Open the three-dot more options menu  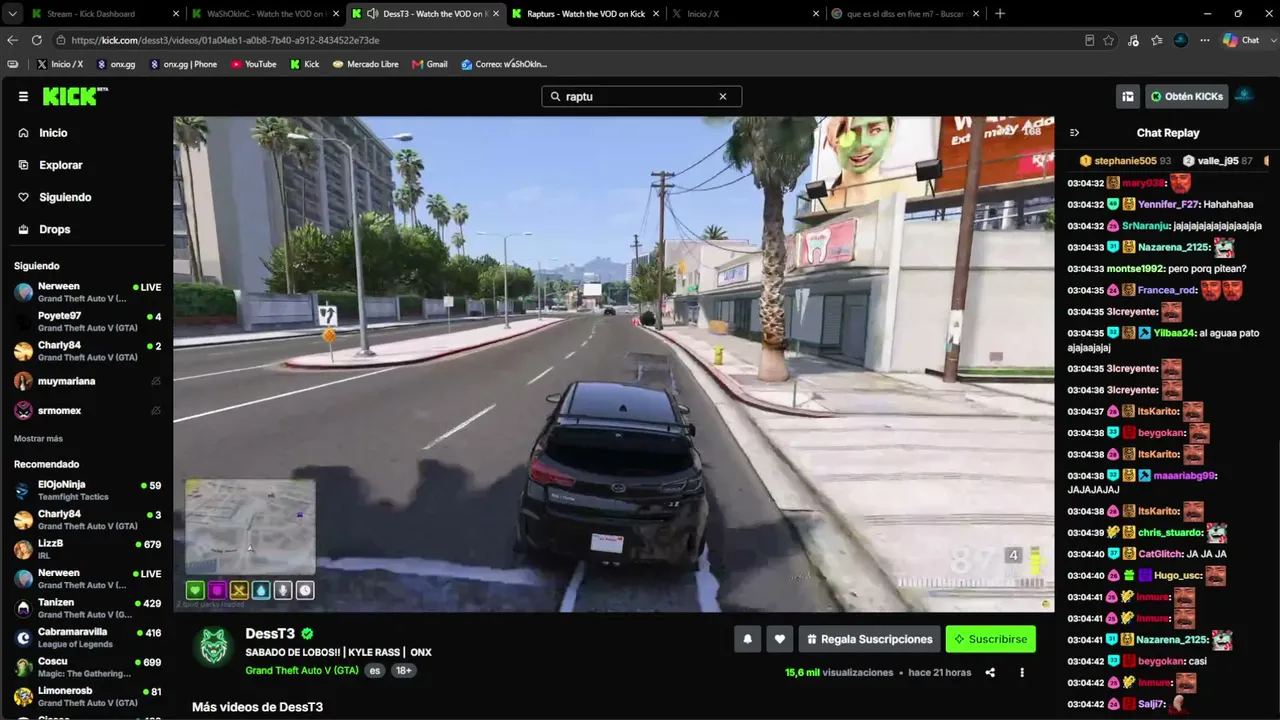point(1022,673)
